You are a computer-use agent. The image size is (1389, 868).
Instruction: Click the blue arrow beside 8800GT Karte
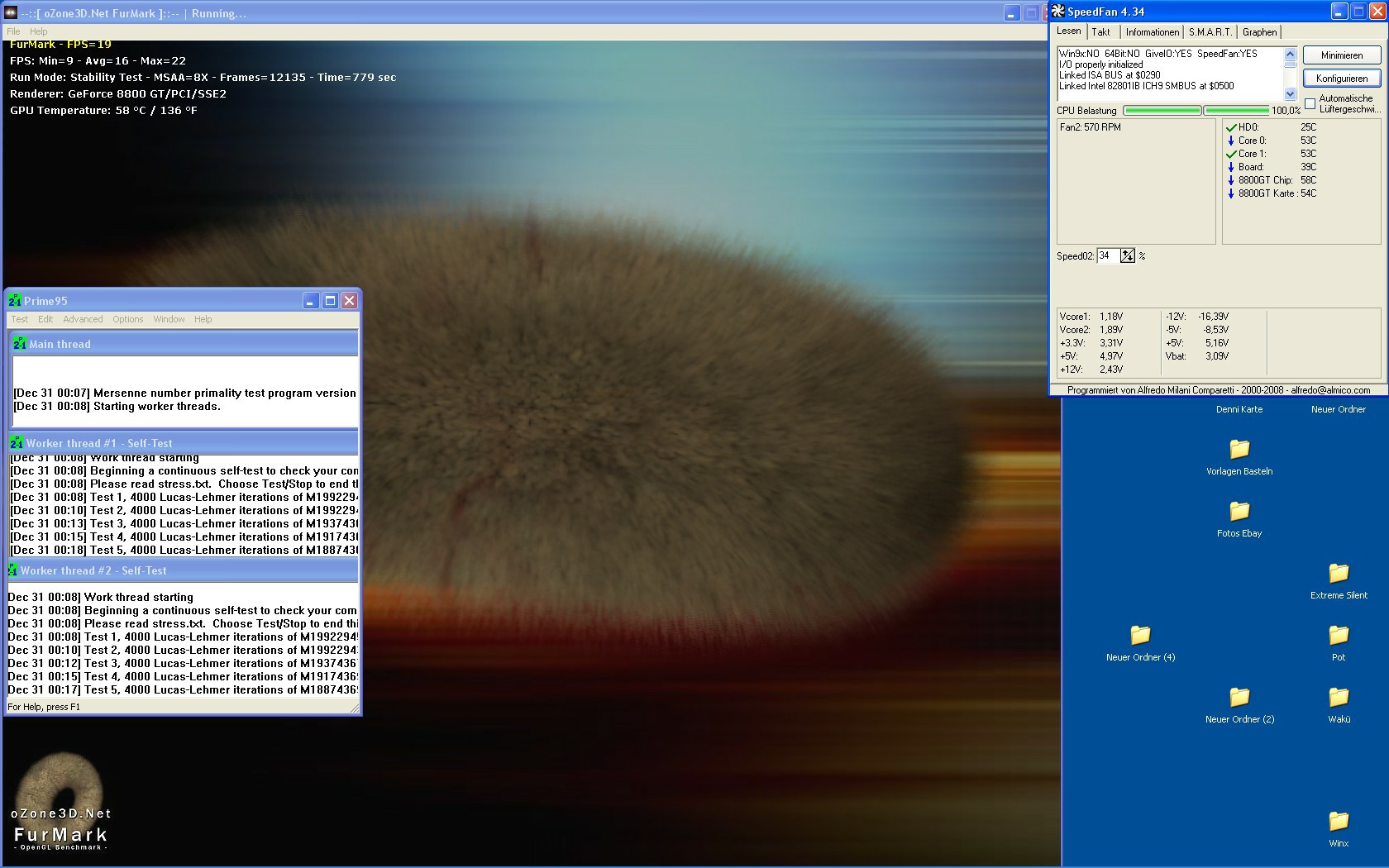(1231, 193)
